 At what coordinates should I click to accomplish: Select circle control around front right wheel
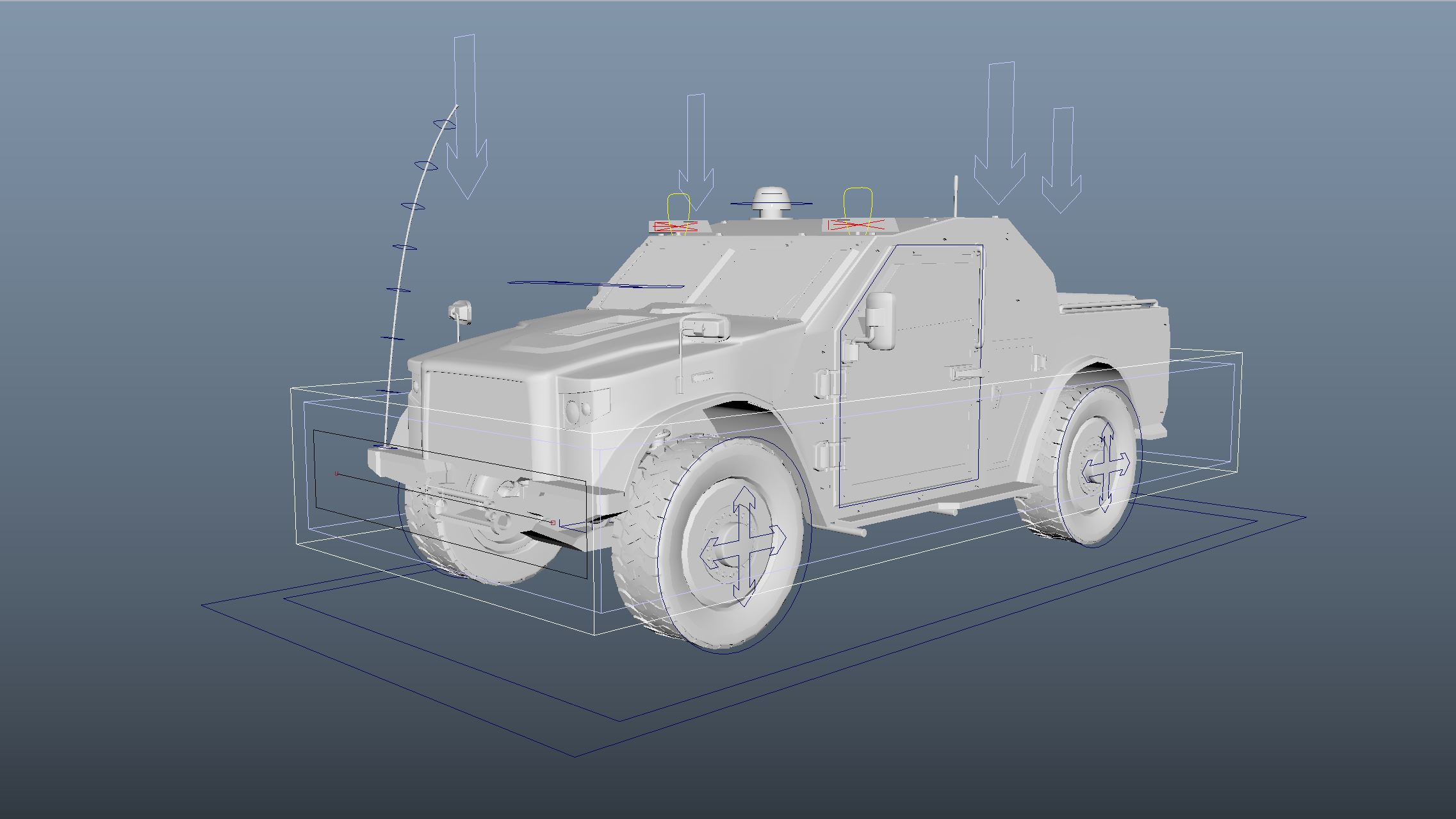tap(735, 545)
